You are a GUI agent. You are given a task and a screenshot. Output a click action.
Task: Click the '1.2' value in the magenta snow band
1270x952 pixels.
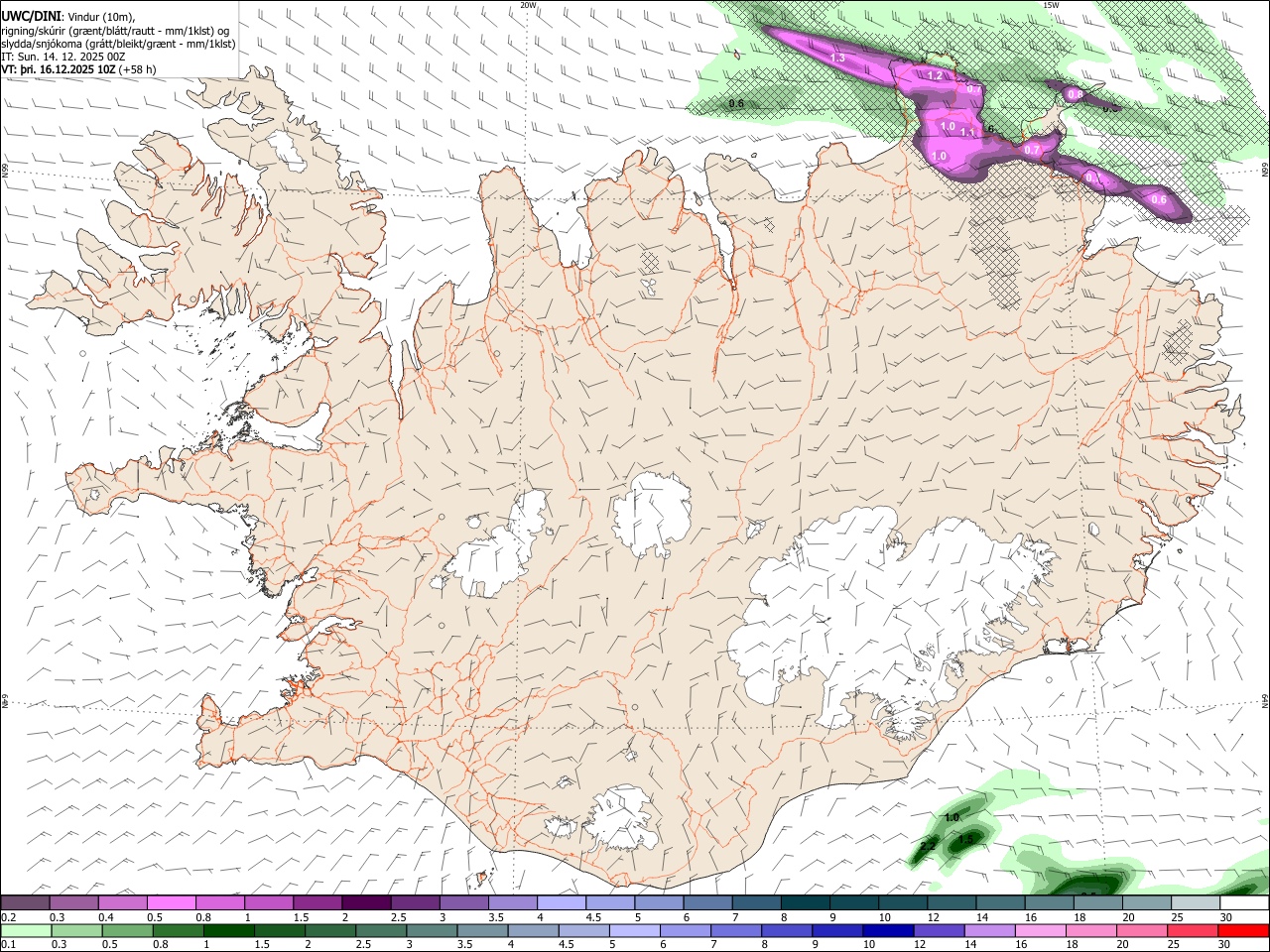(x=935, y=75)
